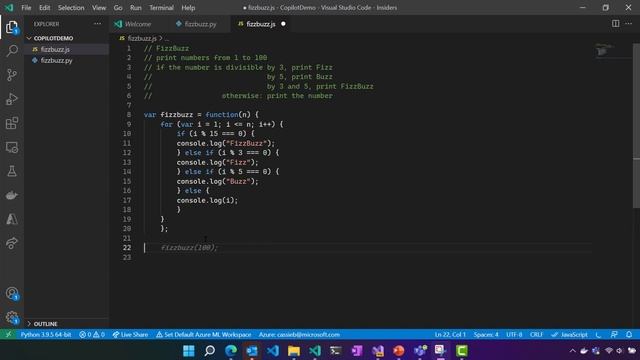
Task: Show hidden system tray icons
Action: 572,351
